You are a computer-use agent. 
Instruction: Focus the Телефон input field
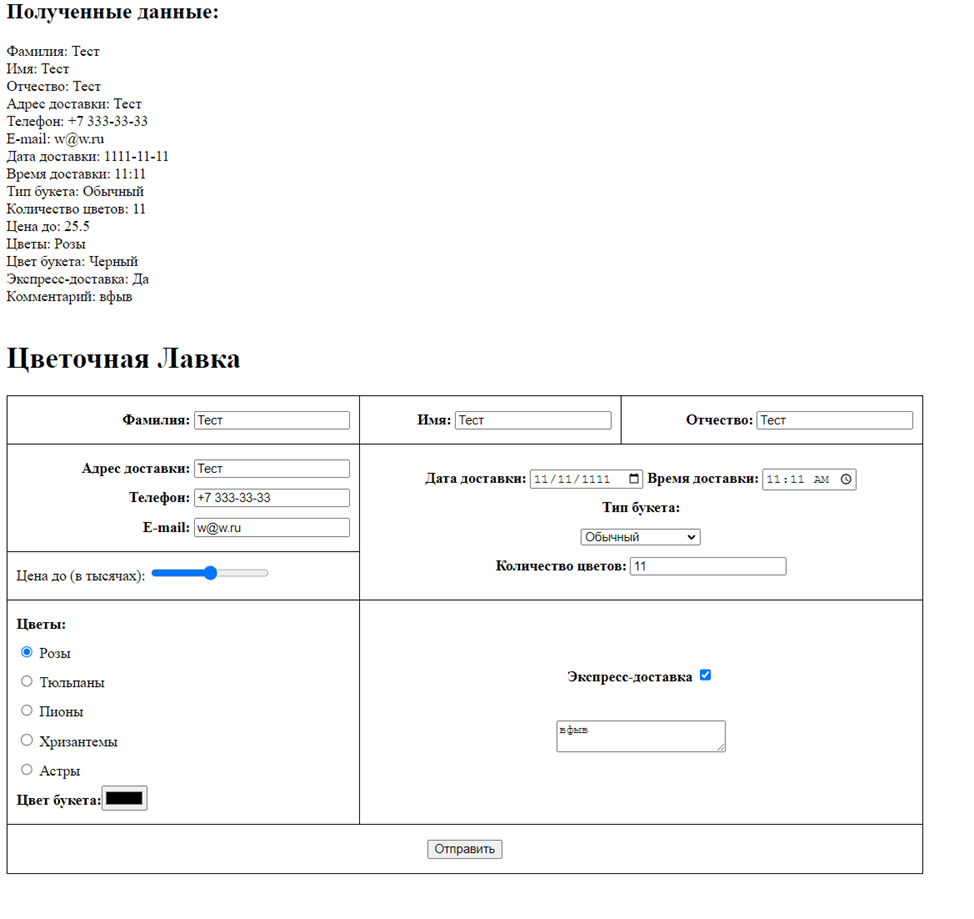coord(271,498)
